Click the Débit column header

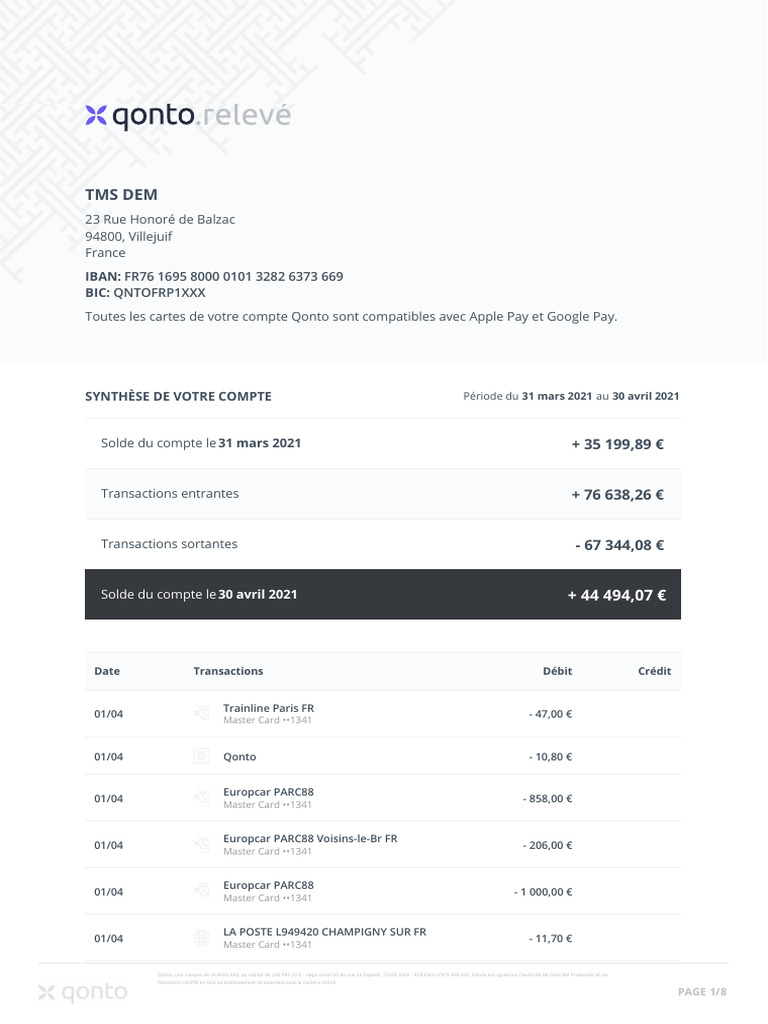click(557, 671)
